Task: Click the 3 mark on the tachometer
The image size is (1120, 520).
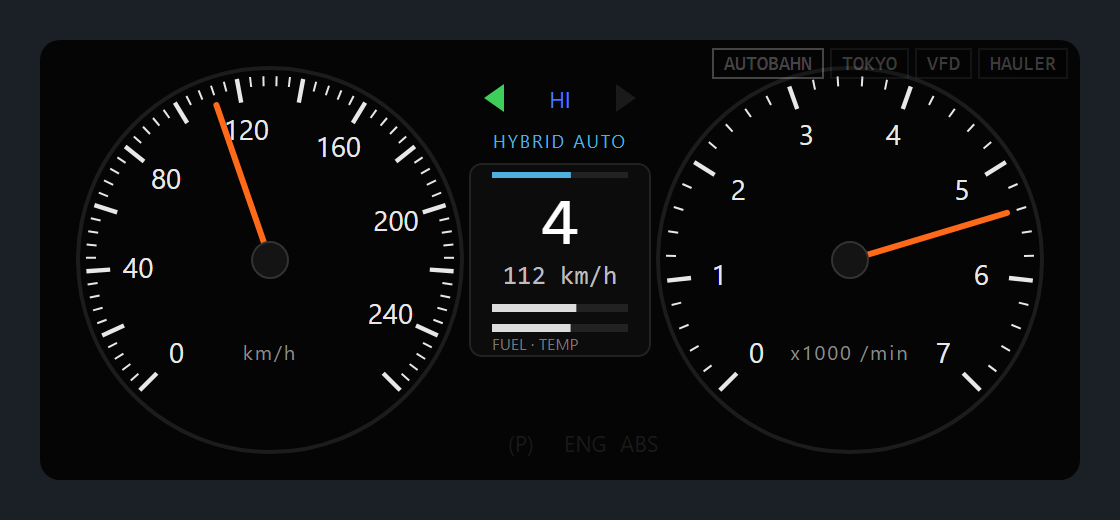Action: 806,136
